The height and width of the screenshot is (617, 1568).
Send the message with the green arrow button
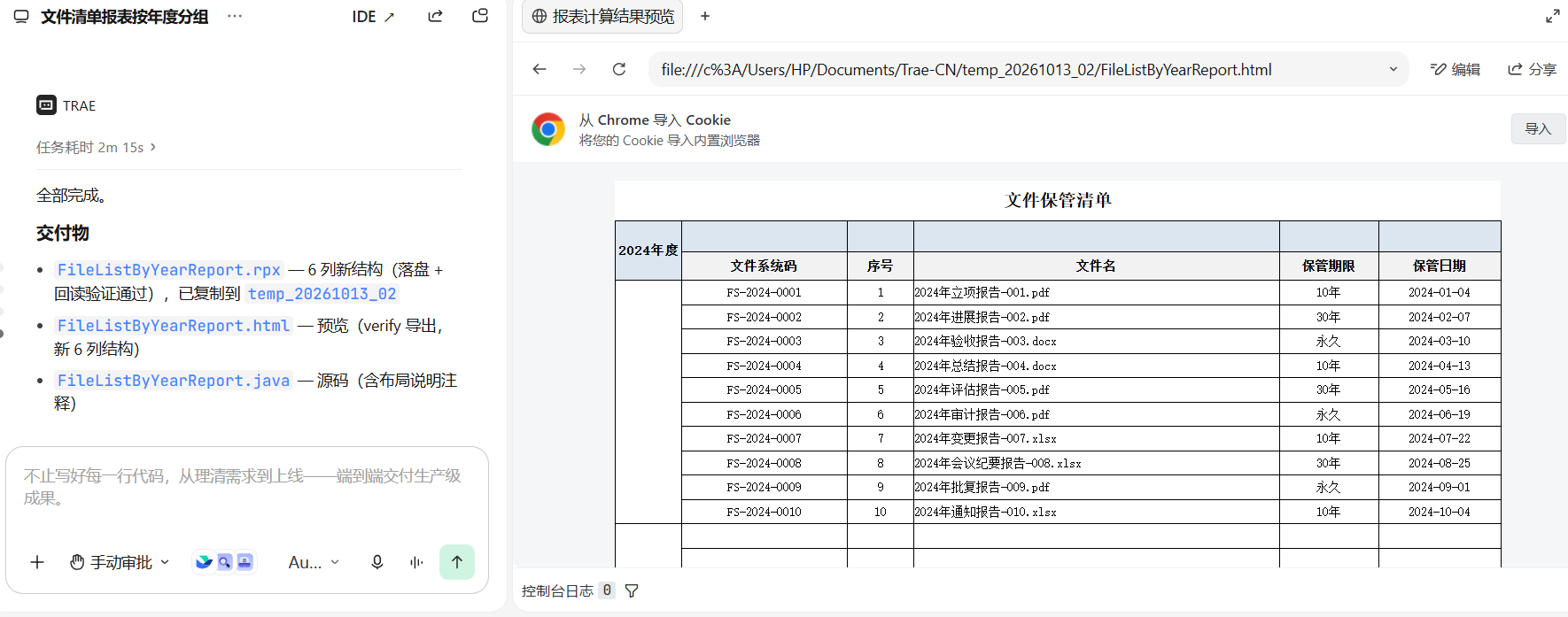point(457,562)
